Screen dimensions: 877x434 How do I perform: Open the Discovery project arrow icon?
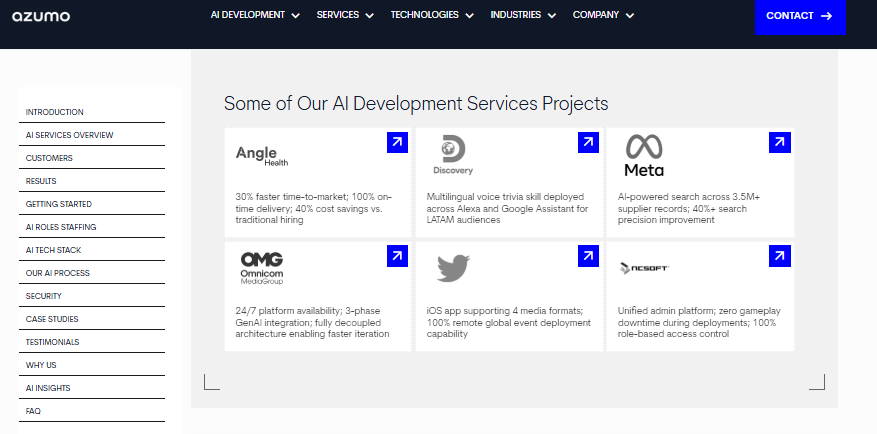[588, 142]
